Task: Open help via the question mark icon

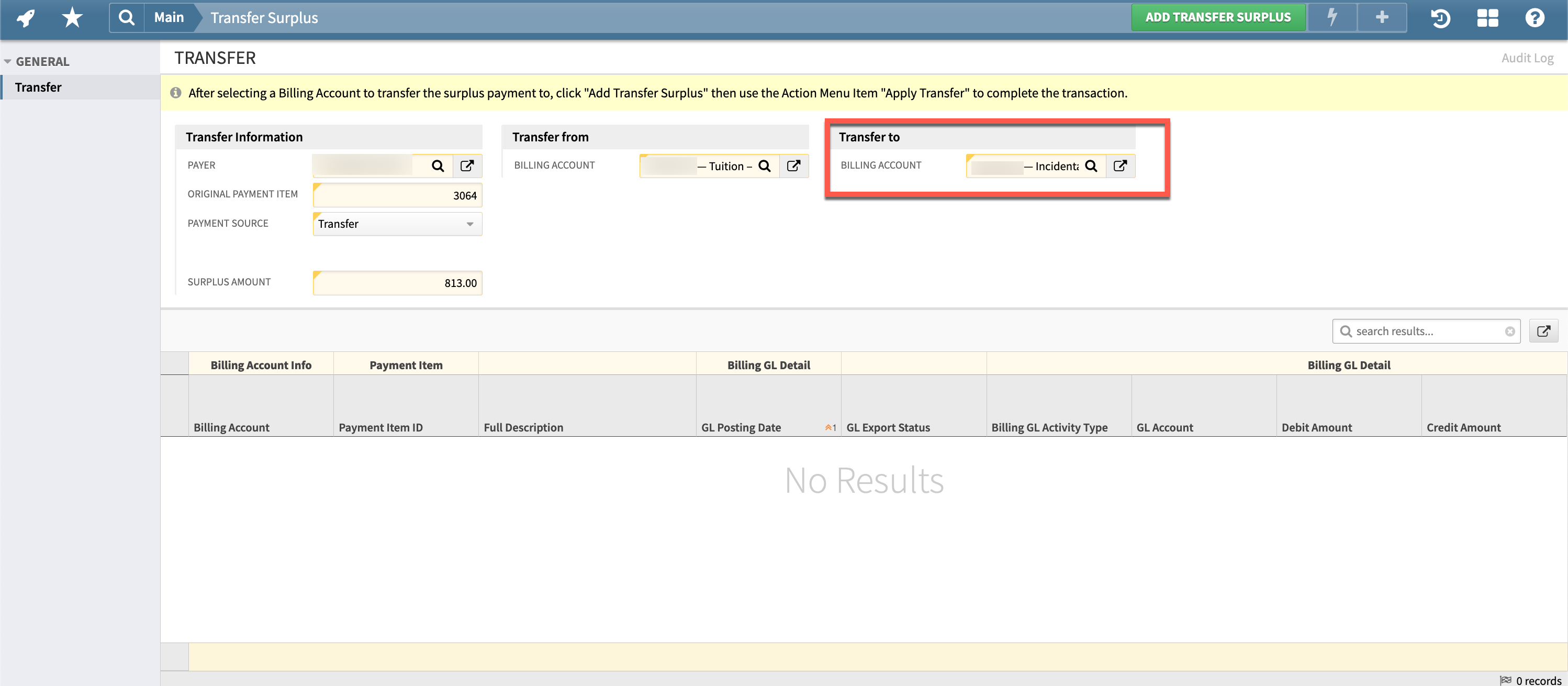Action: click(x=1535, y=18)
